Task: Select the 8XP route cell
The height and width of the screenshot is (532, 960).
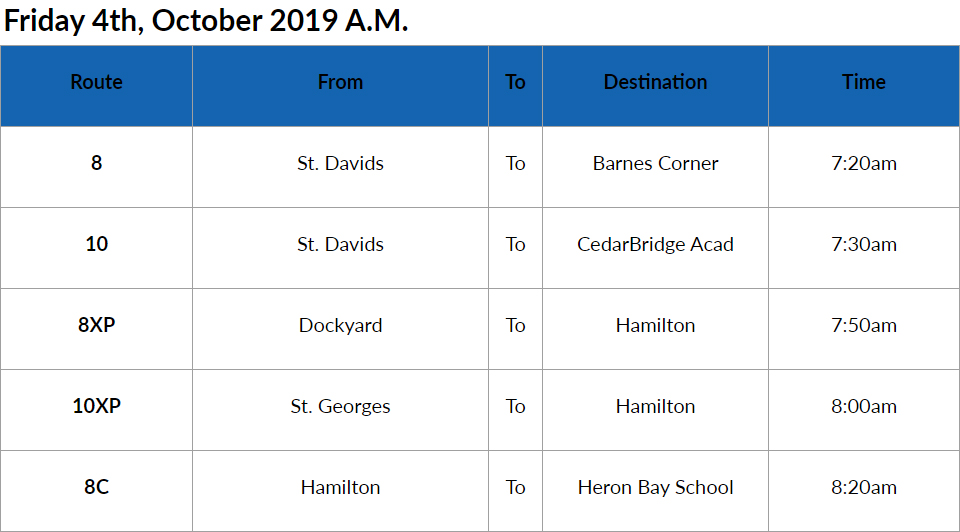Action: tap(96, 325)
